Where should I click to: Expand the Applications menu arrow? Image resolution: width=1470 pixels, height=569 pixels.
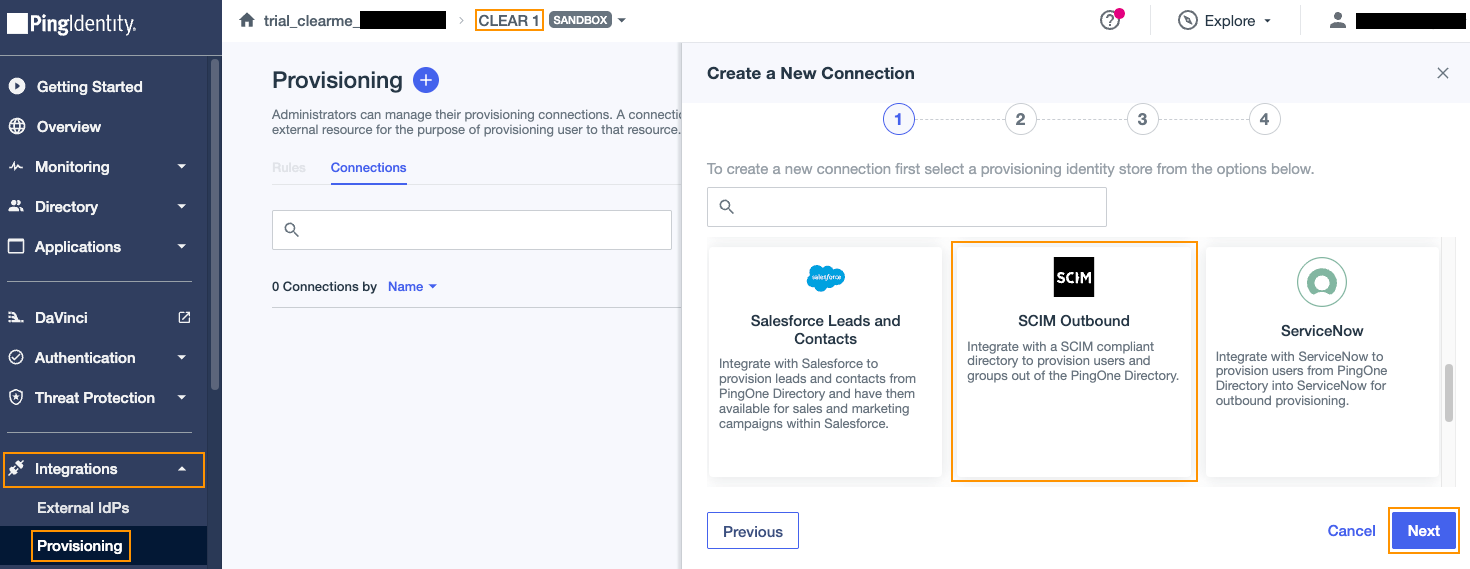pos(182,247)
